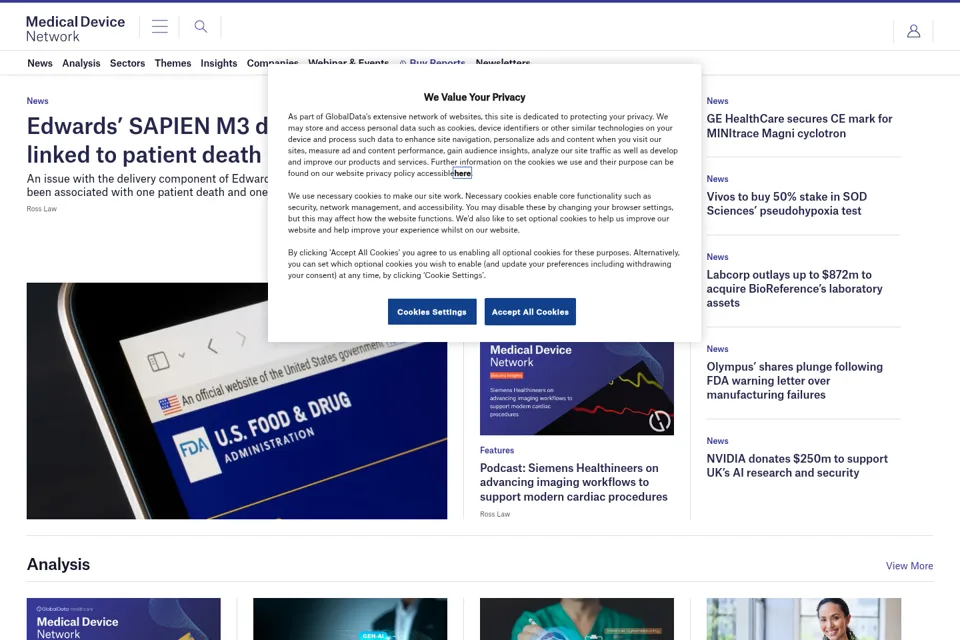960x640 pixels.
Task: Click the Analysis section heading
Action: pyautogui.click(x=58, y=564)
